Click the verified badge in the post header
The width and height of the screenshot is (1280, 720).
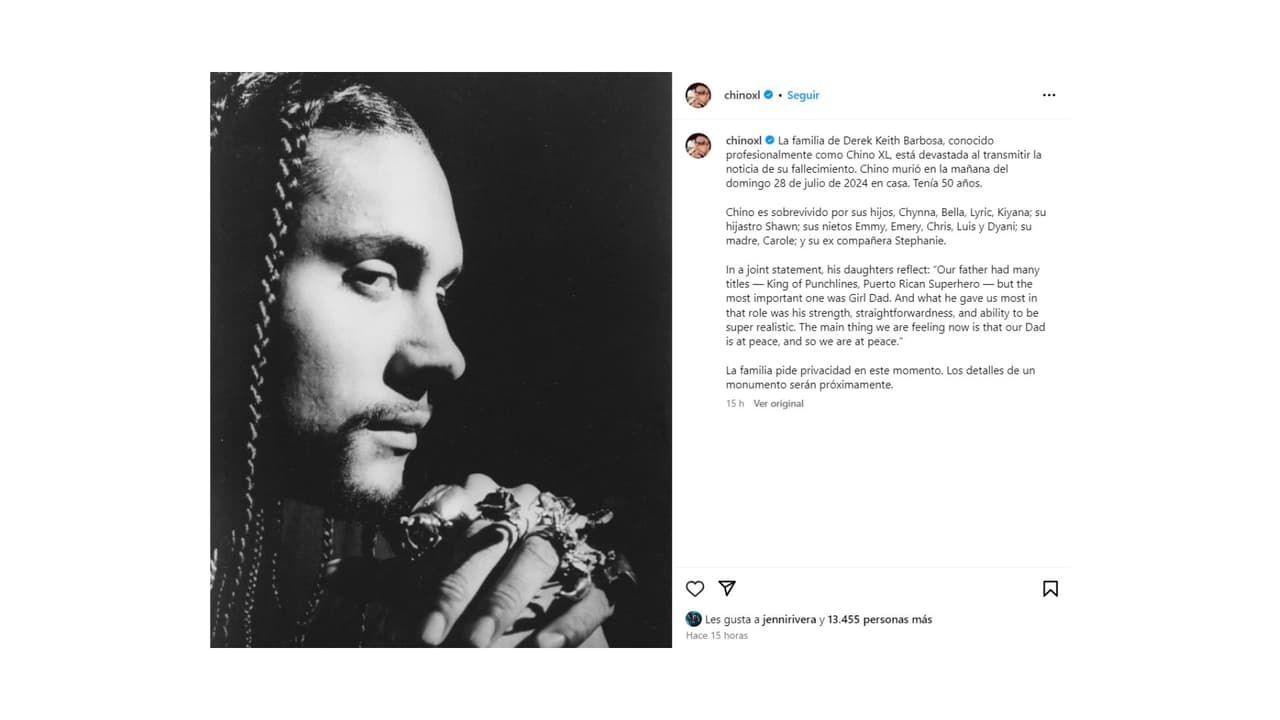(768, 95)
